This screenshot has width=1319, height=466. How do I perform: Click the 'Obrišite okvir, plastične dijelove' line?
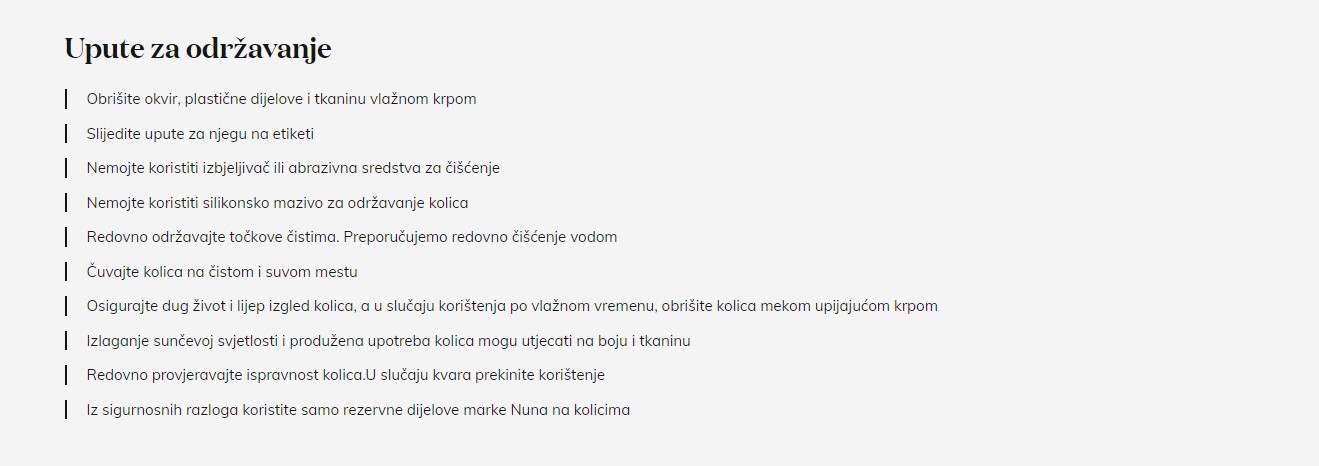tap(281, 99)
